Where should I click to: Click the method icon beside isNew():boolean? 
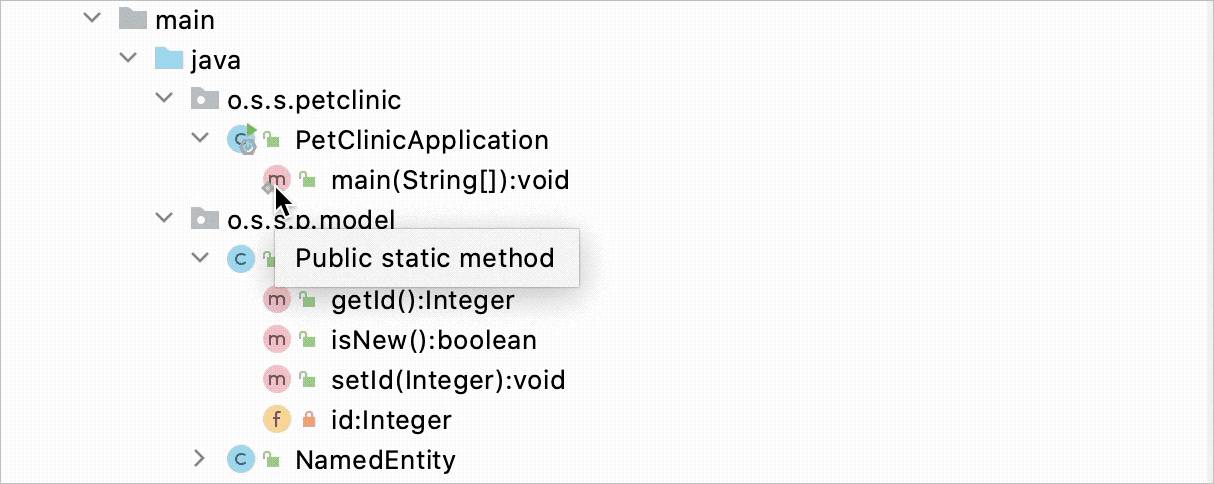(276, 340)
